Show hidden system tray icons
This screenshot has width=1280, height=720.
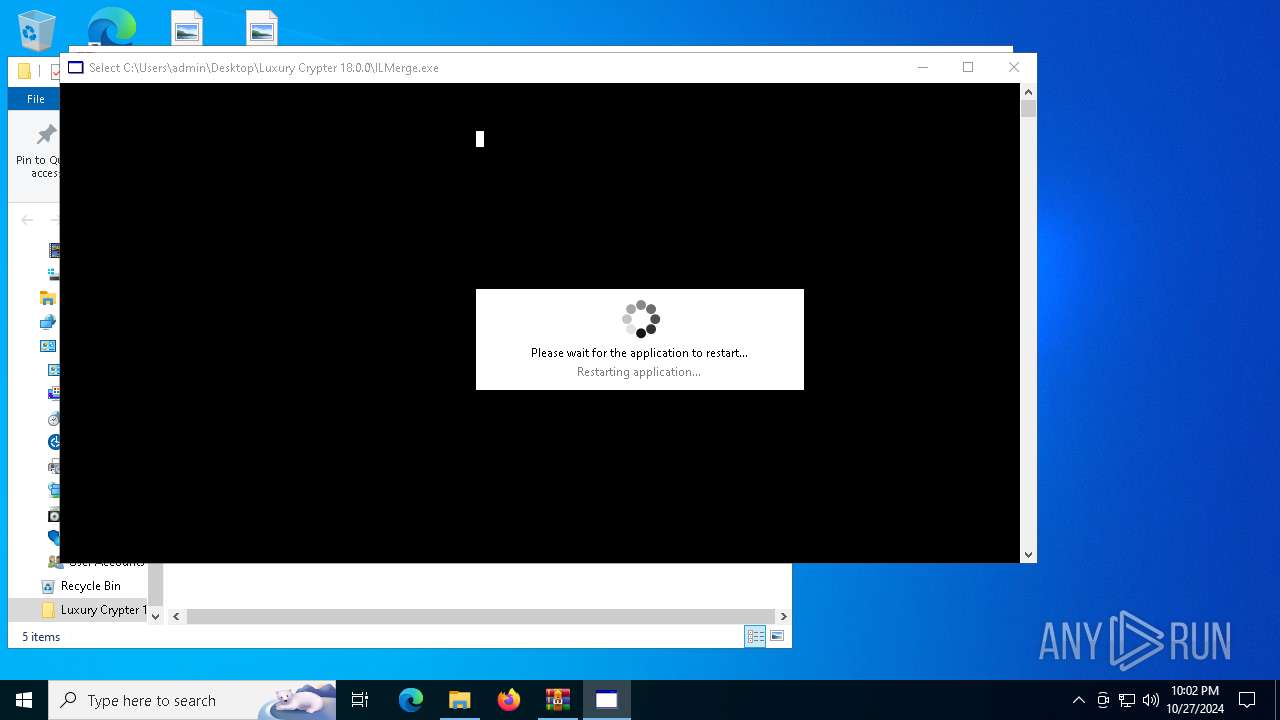tap(1078, 700)
